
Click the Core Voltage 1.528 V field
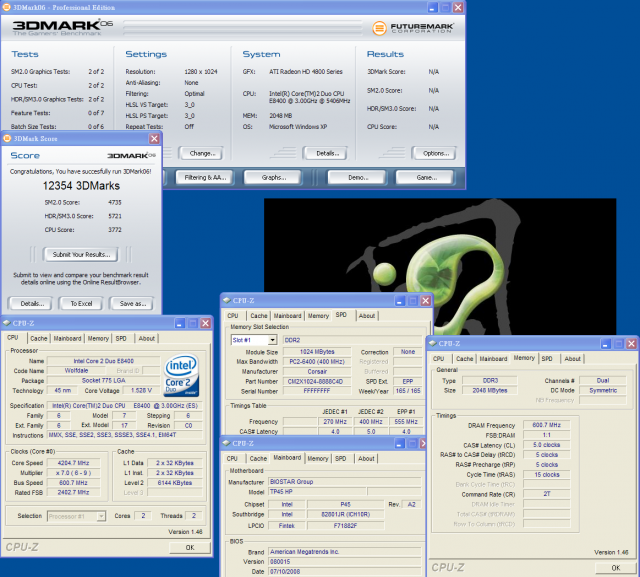point(141,391)
